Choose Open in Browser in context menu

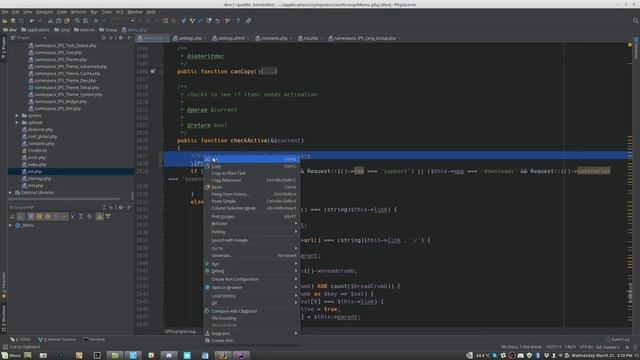[251, 288]
